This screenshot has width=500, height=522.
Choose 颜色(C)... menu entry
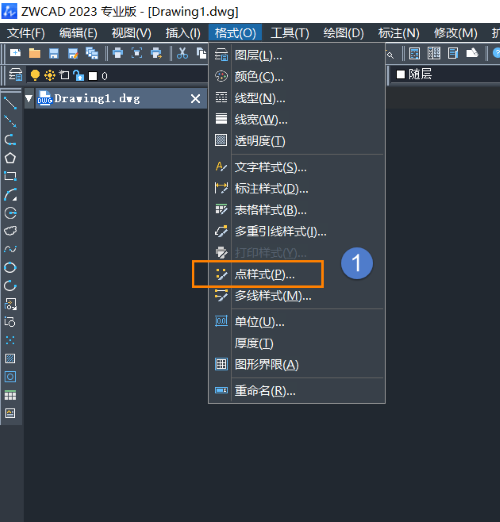click(x=297, y=77)
